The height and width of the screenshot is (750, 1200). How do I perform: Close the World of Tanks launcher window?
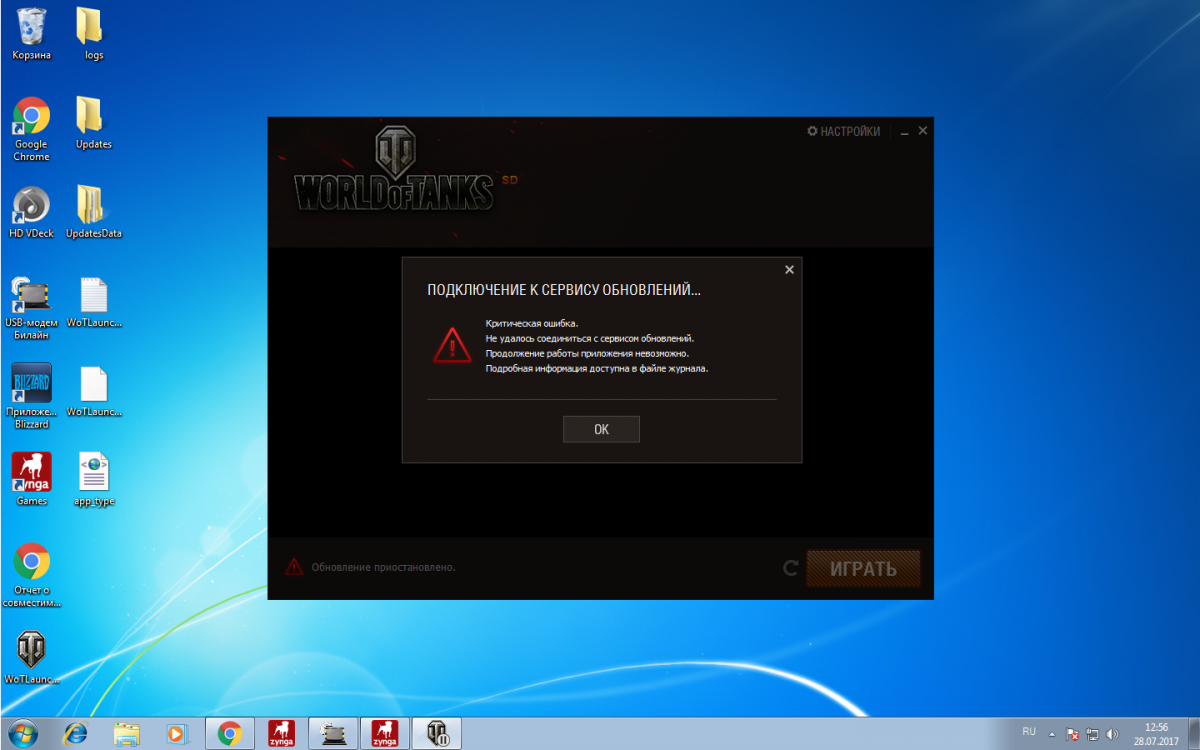923,131
